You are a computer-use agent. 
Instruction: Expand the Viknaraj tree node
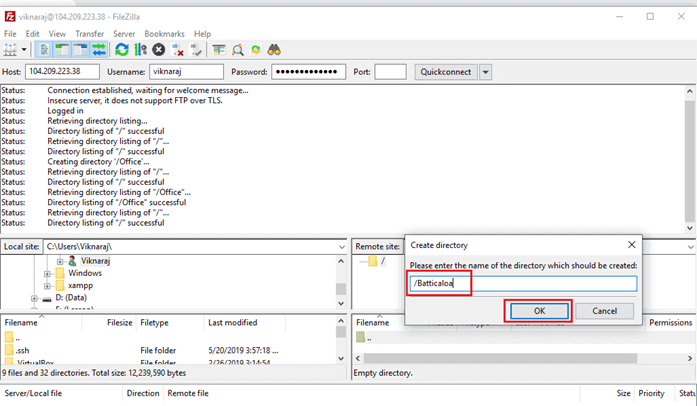[60, 261]
